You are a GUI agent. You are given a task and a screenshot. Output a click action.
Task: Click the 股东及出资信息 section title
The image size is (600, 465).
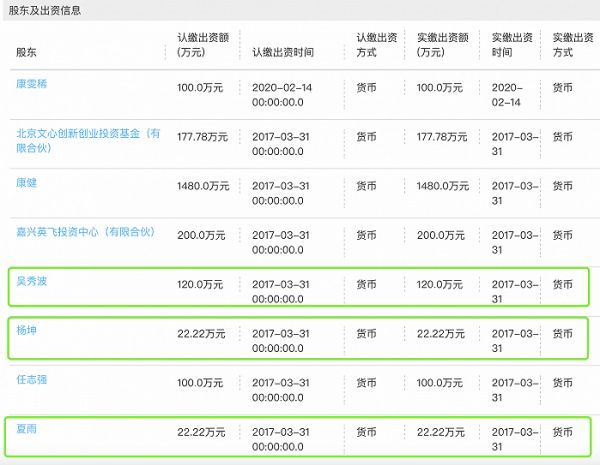(x=47, y=11)
